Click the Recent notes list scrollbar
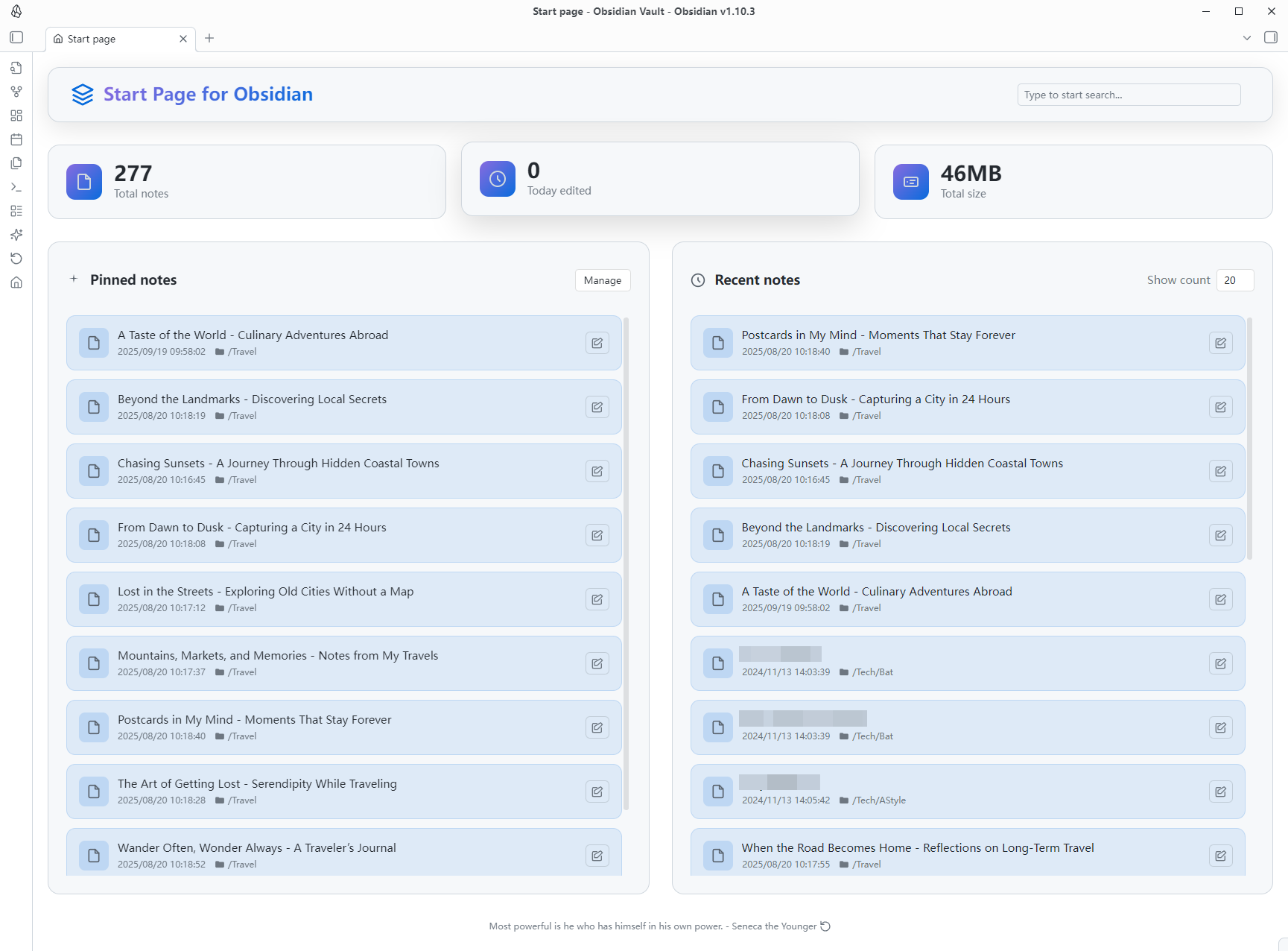This screenshot has height=951, width=1288. point(1250,438)
